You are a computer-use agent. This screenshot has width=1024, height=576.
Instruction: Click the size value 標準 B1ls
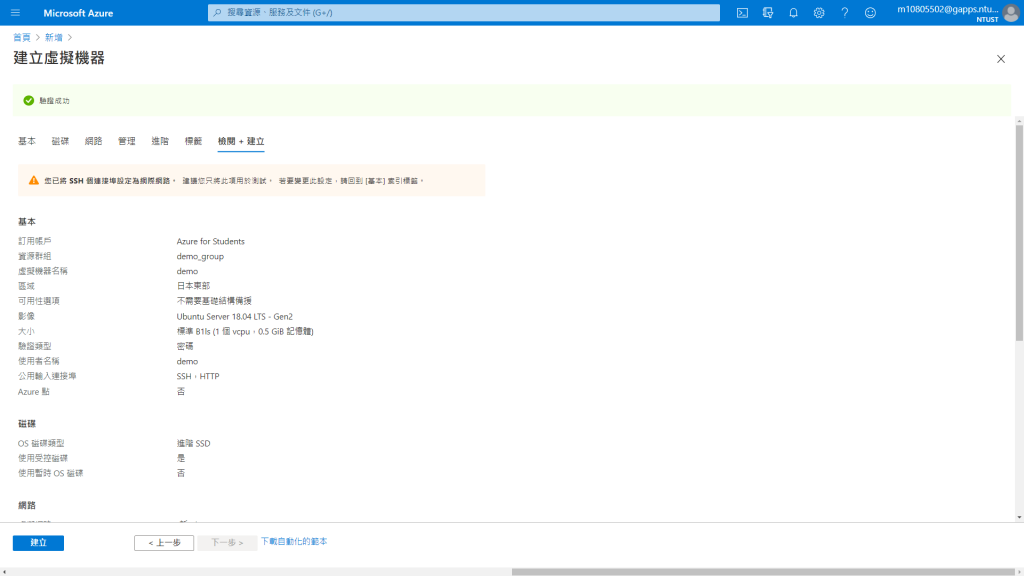[245, 331]
